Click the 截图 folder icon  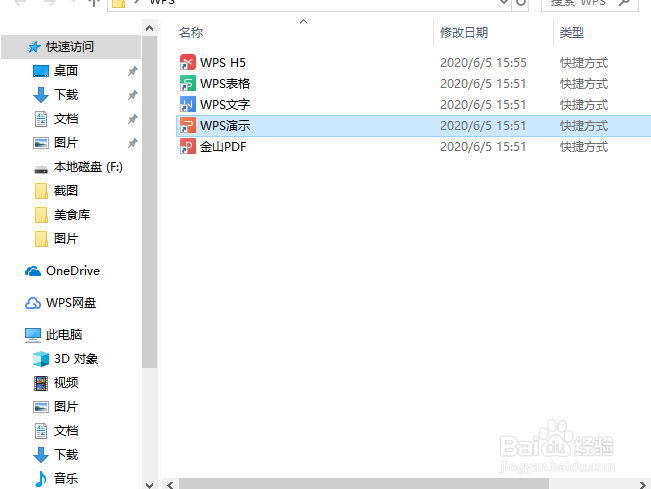pyautogui.click(x=41, y=191)
